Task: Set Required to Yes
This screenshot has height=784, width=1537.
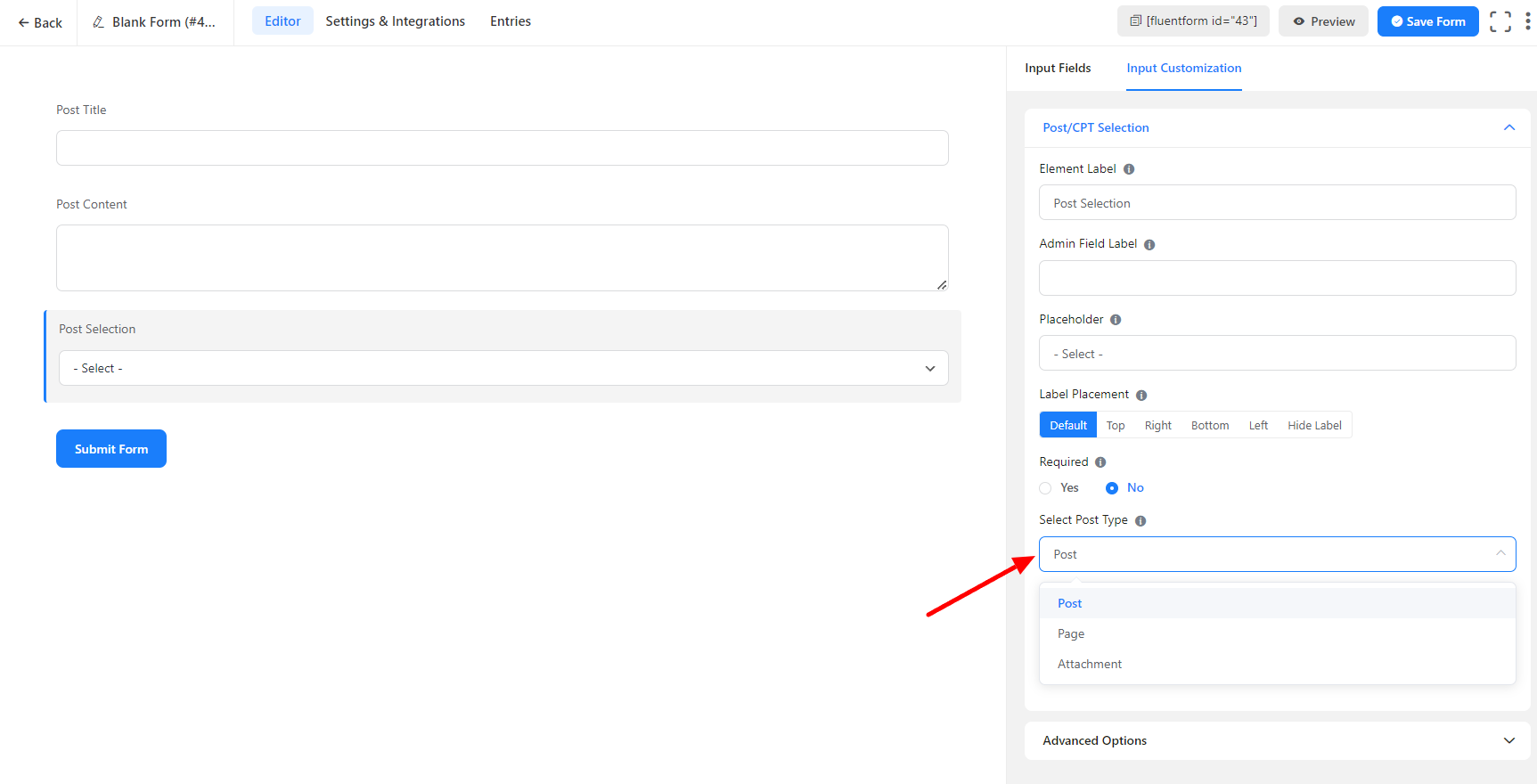Action: (x=1046, y=488)
